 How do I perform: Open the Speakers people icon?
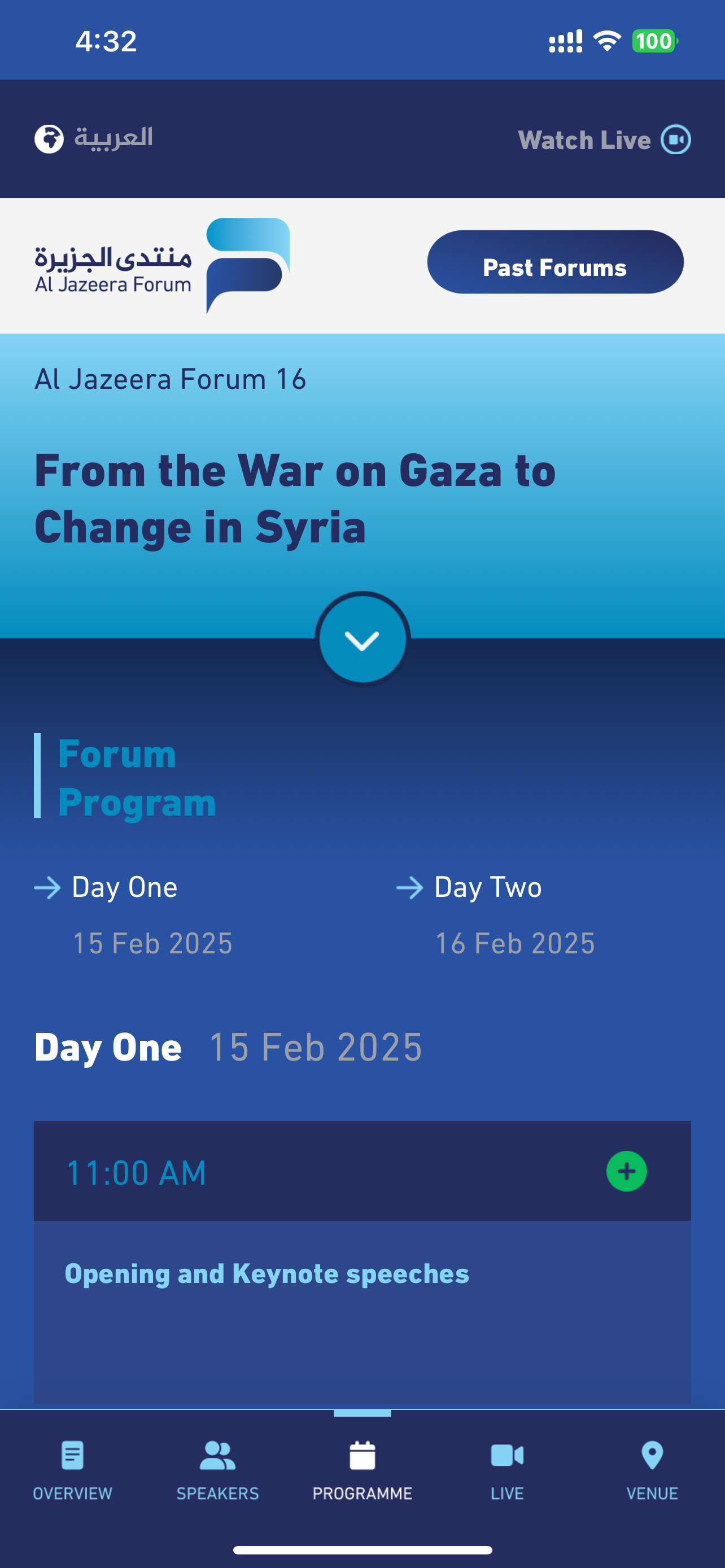click(x=217, y=1455)
